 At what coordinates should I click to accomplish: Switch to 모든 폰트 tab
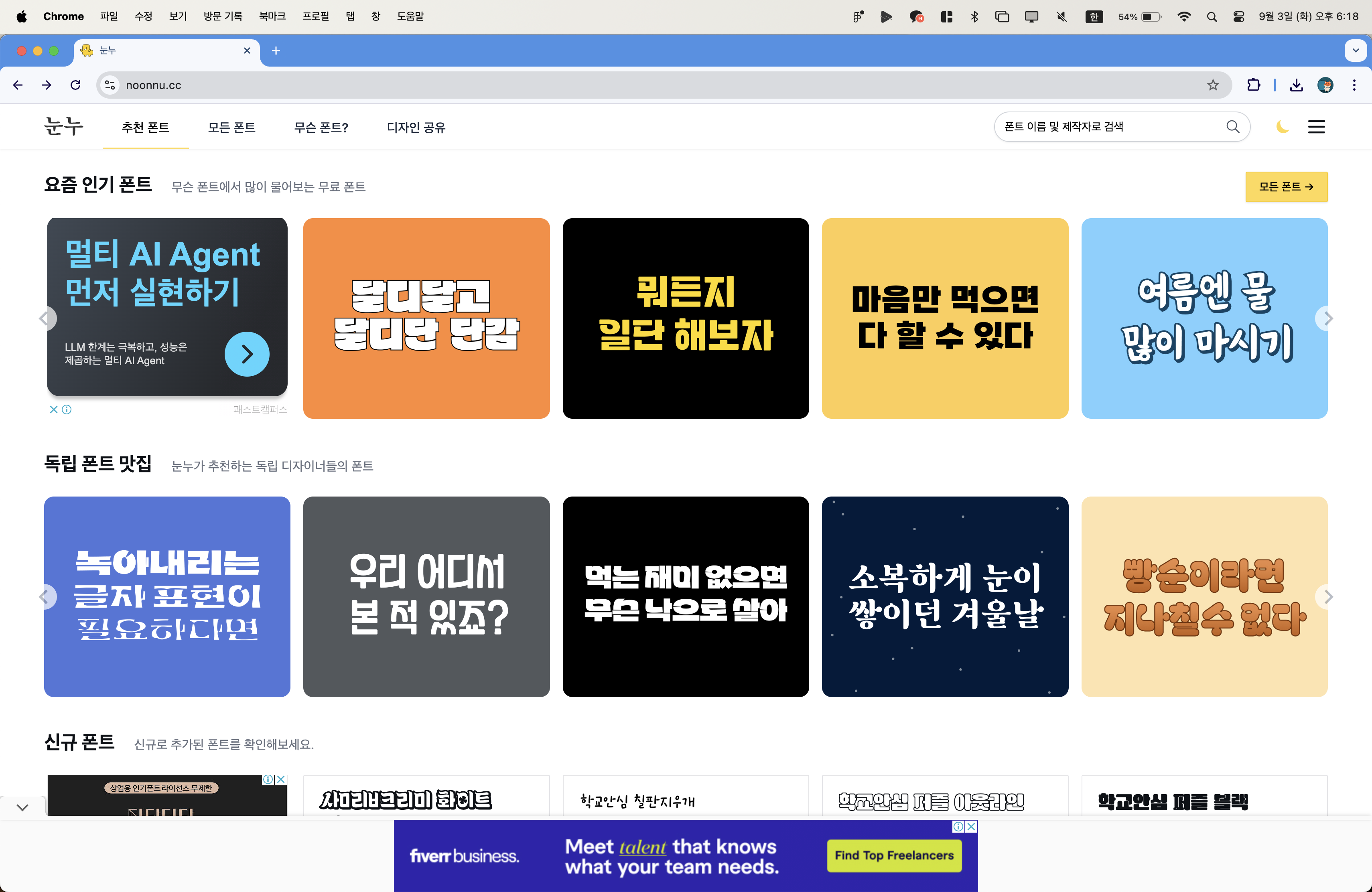click(x=231, y=128)
